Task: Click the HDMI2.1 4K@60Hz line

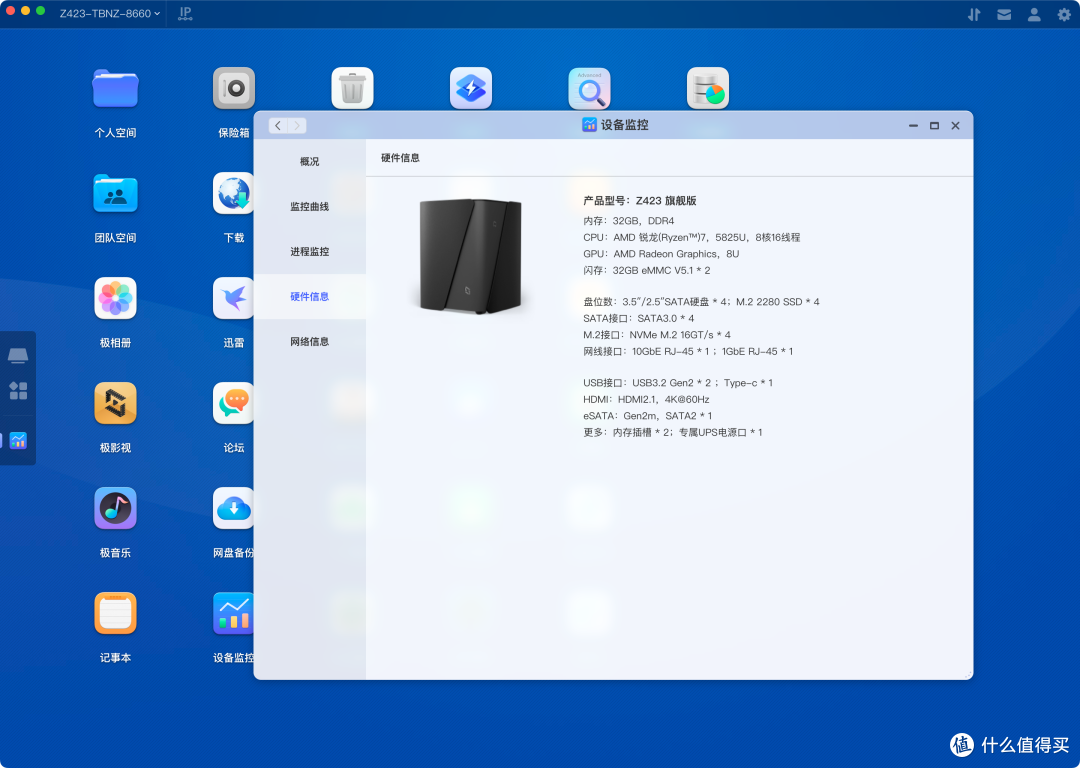Action: tap(646, 399)
